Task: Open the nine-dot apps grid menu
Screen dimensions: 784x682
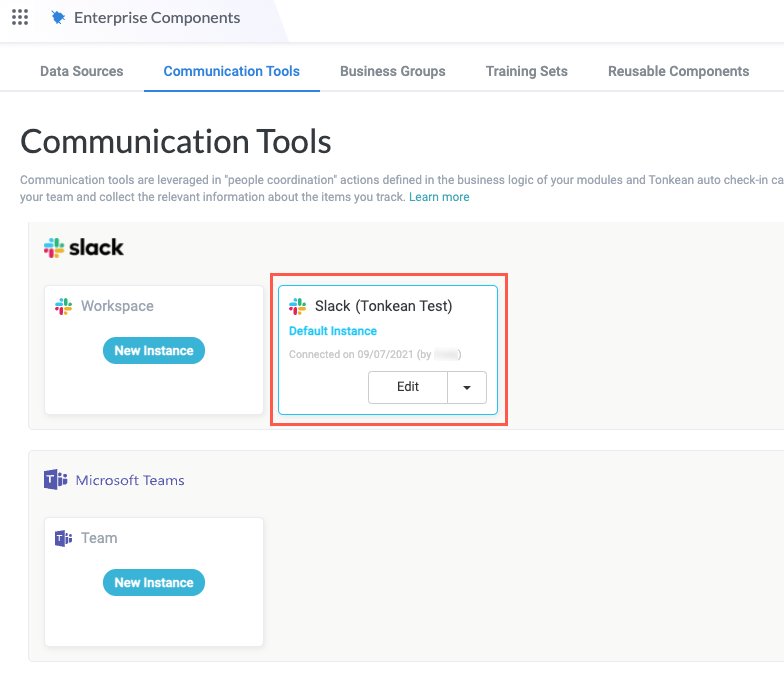Action: click(x=20, y=17)
